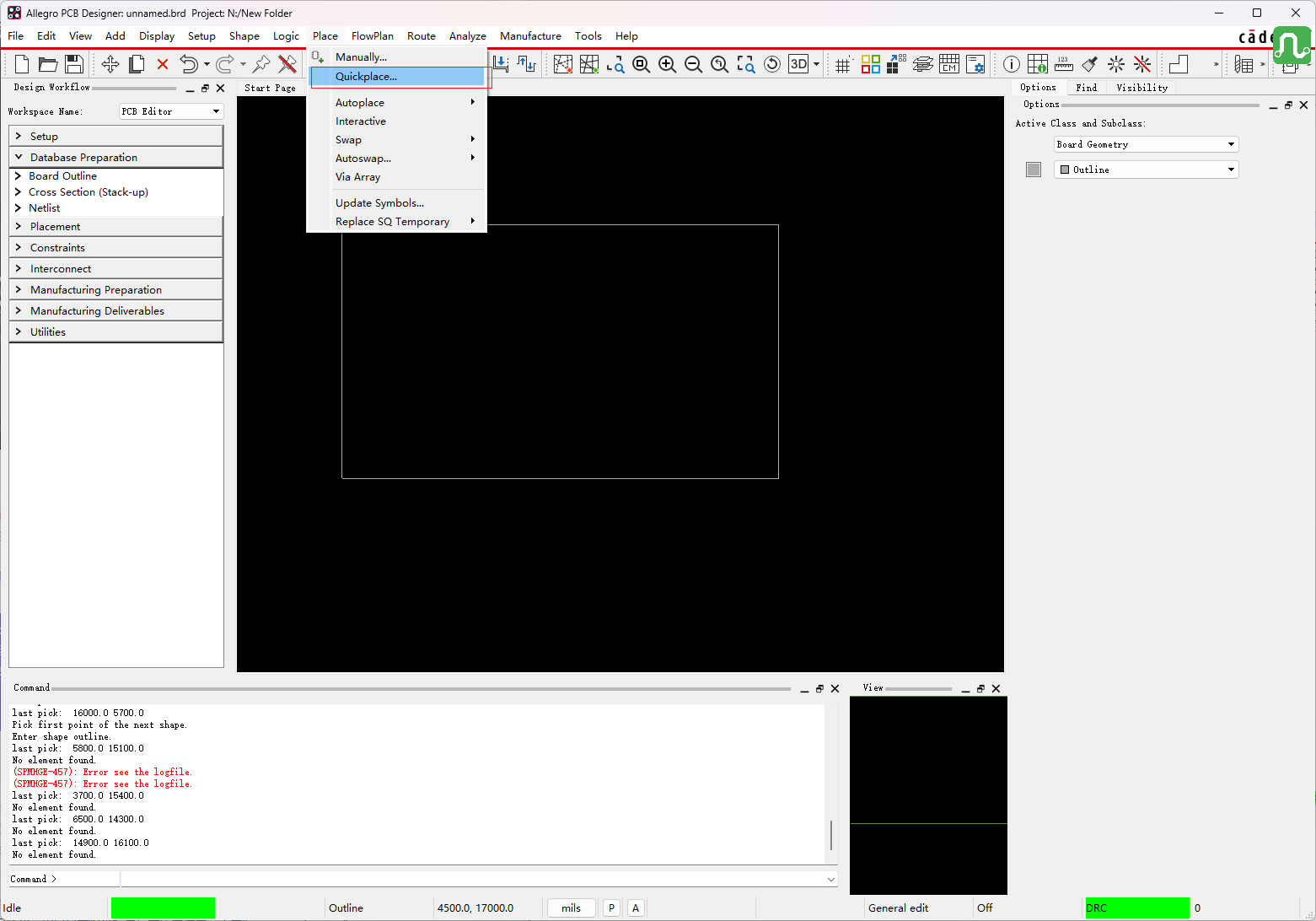Open the Board Outline tree item
1316x921 pixels.
click(62, 175)
